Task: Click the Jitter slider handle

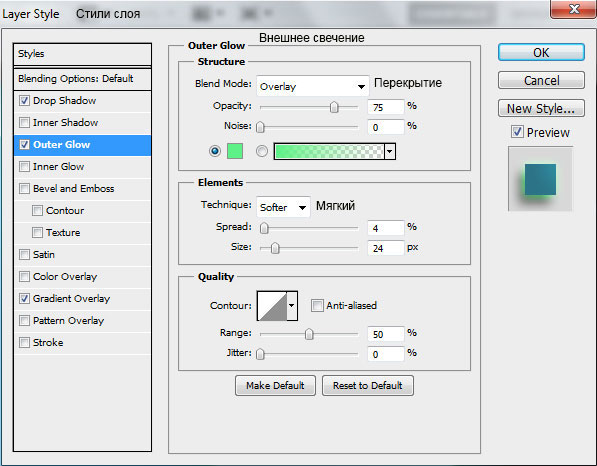Action: [260, 354]
